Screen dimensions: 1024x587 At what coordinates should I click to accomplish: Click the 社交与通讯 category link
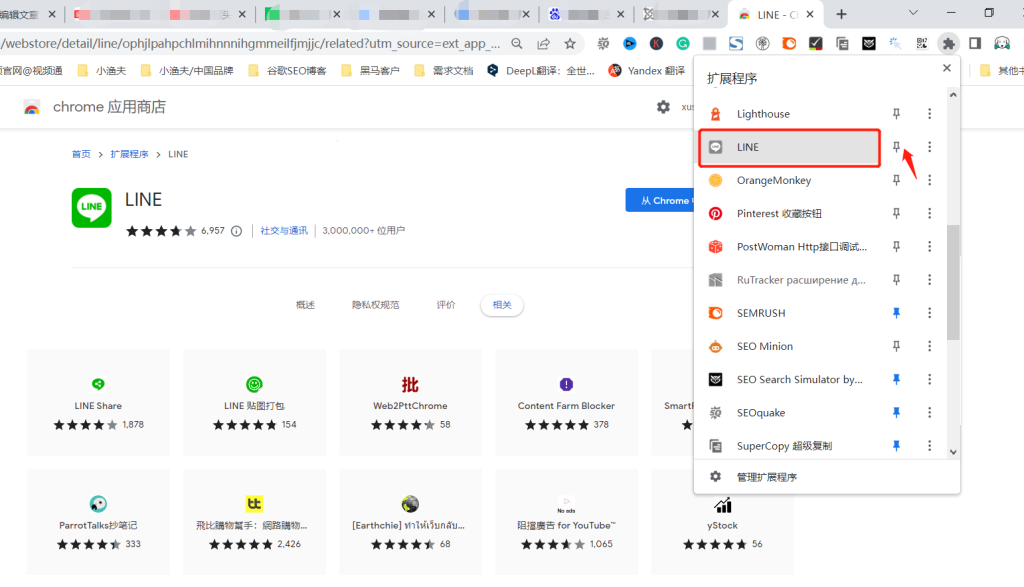284,230
